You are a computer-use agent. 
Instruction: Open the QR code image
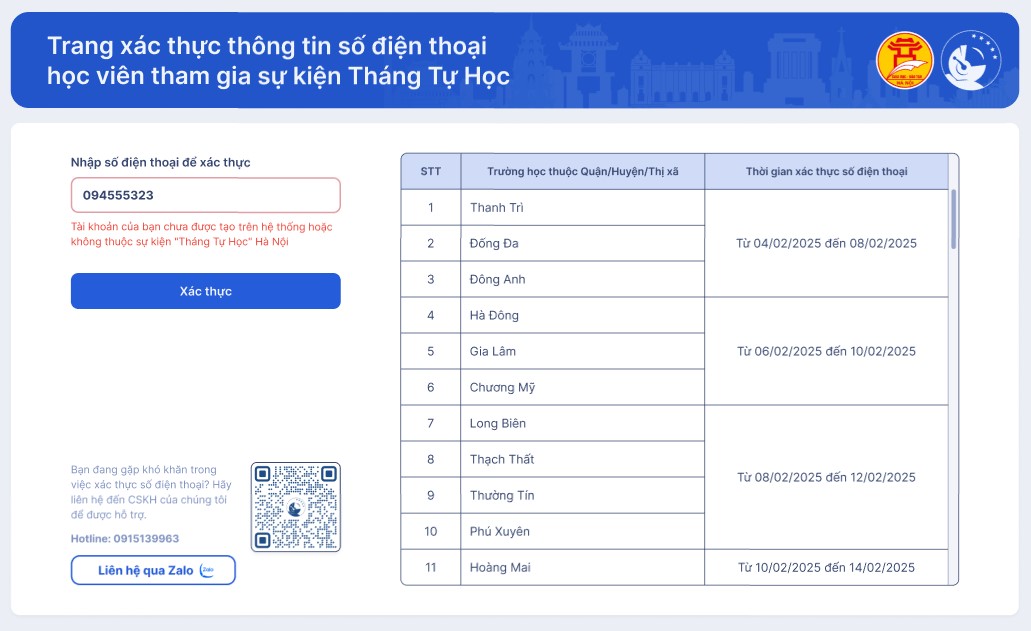(296, 507)
